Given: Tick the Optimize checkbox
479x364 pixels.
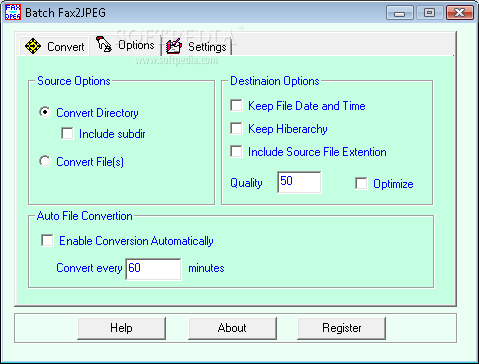Looking at the screenshot, I should (361, 183).
